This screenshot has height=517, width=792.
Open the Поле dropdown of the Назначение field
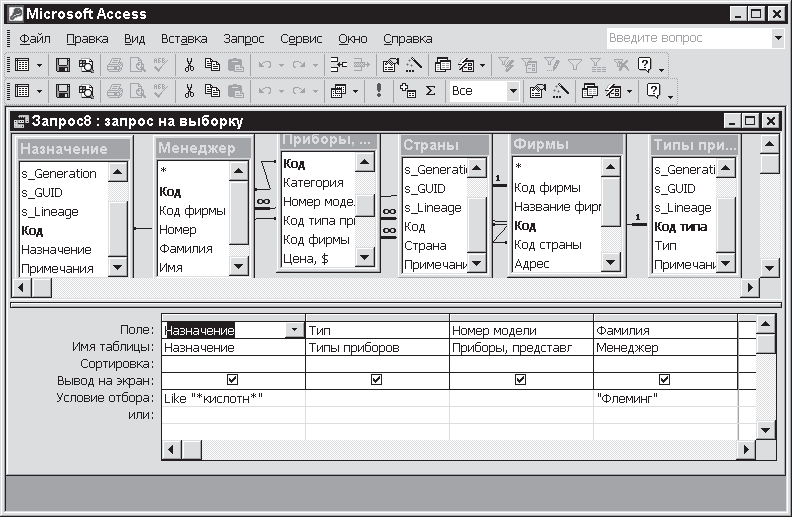coord(293,330)
